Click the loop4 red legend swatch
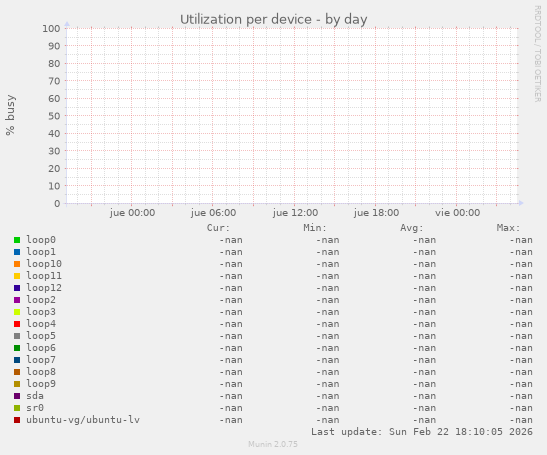Viewport: 547px width, 455px height. 17,324
